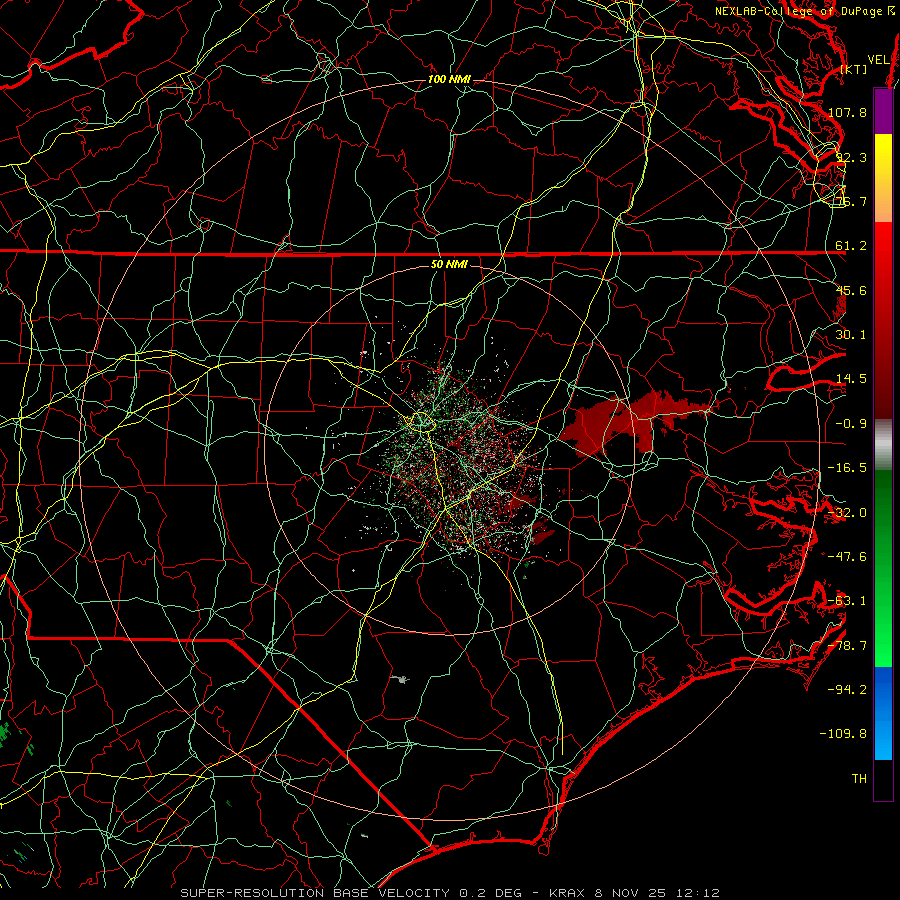This screenshot has height=900, width=900.
Task: Click the VEL legend title
Action: point(878,60)
